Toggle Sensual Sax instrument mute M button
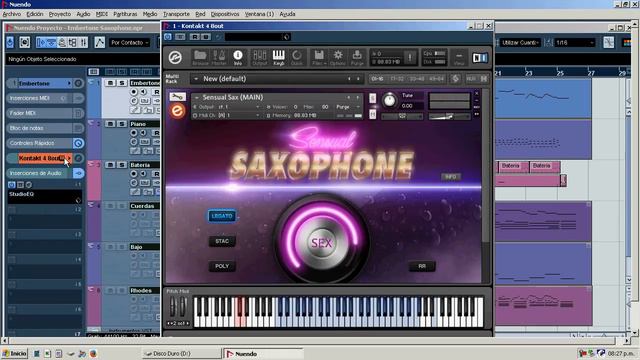Viewport: 640px width, 360px height. [x=373, y=114]
